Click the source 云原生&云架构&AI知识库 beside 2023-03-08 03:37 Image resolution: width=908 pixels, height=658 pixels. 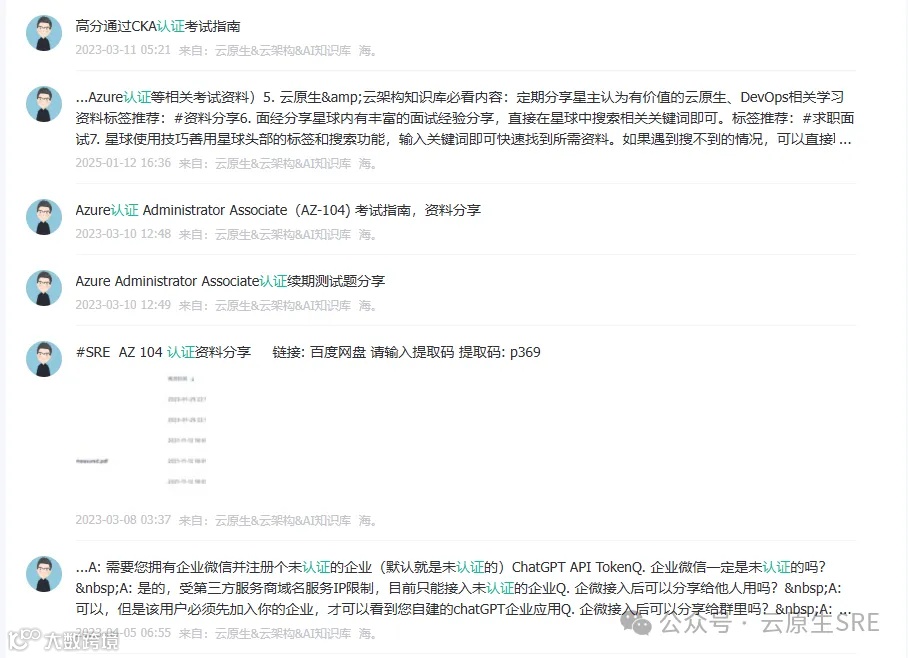[x=283, y=520]
